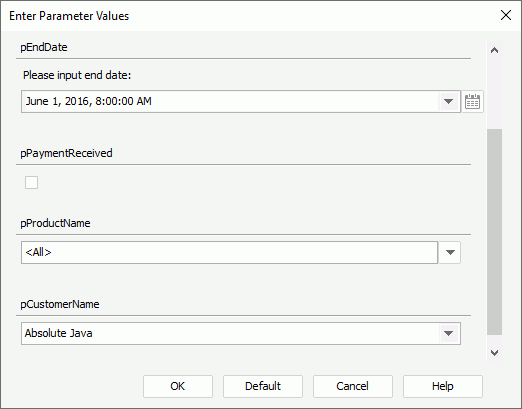The height and width of the screenshot is (409, 522).
Task: Open the pProductName dropdown arrow
Action: click(x=450, y=252)
